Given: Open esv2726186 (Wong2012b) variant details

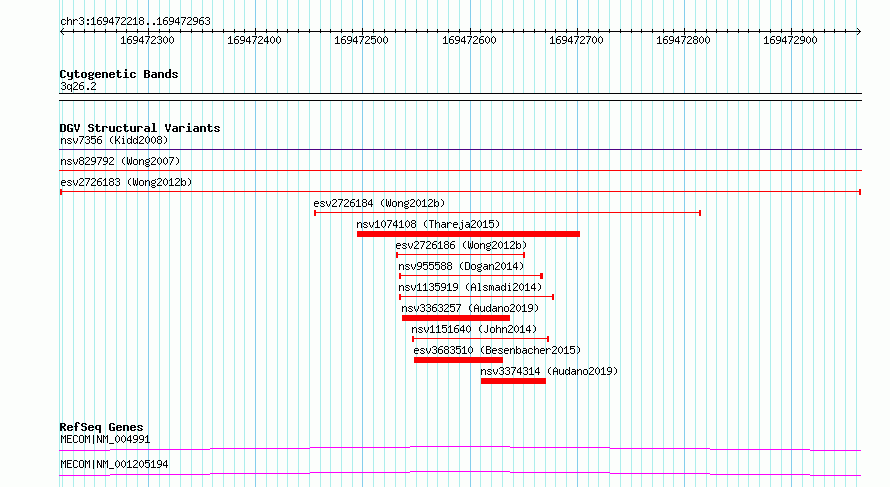Looking at the screenshot, I should tap(461, 245).
